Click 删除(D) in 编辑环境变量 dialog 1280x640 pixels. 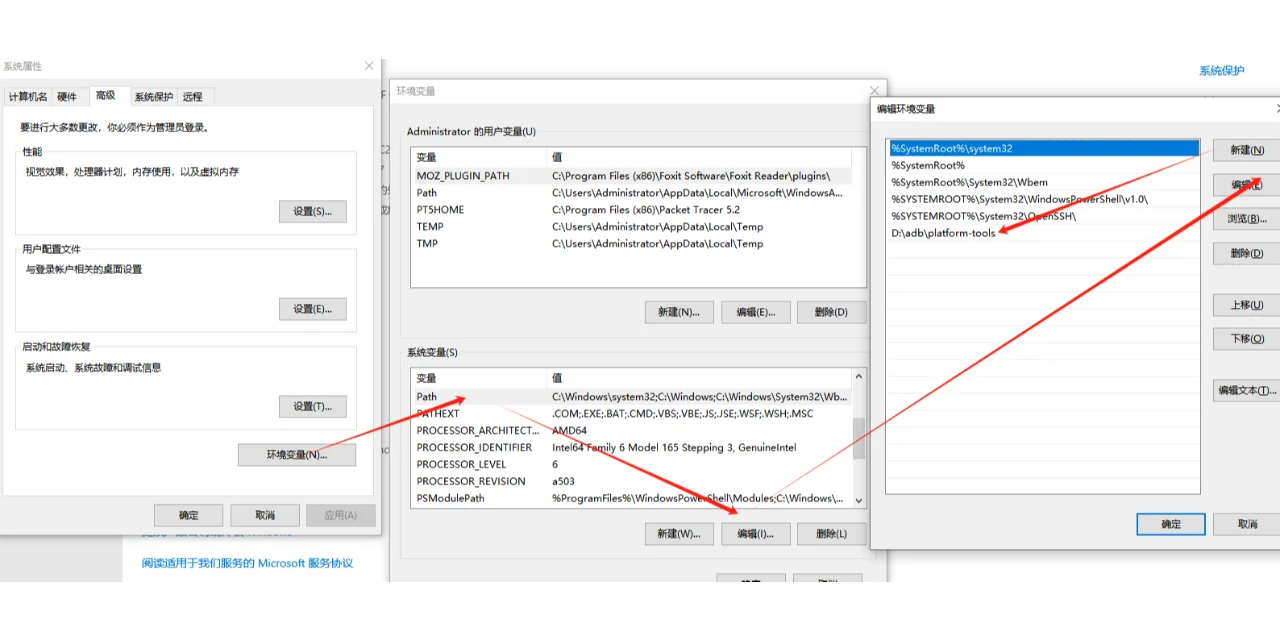click(1246, 254)
